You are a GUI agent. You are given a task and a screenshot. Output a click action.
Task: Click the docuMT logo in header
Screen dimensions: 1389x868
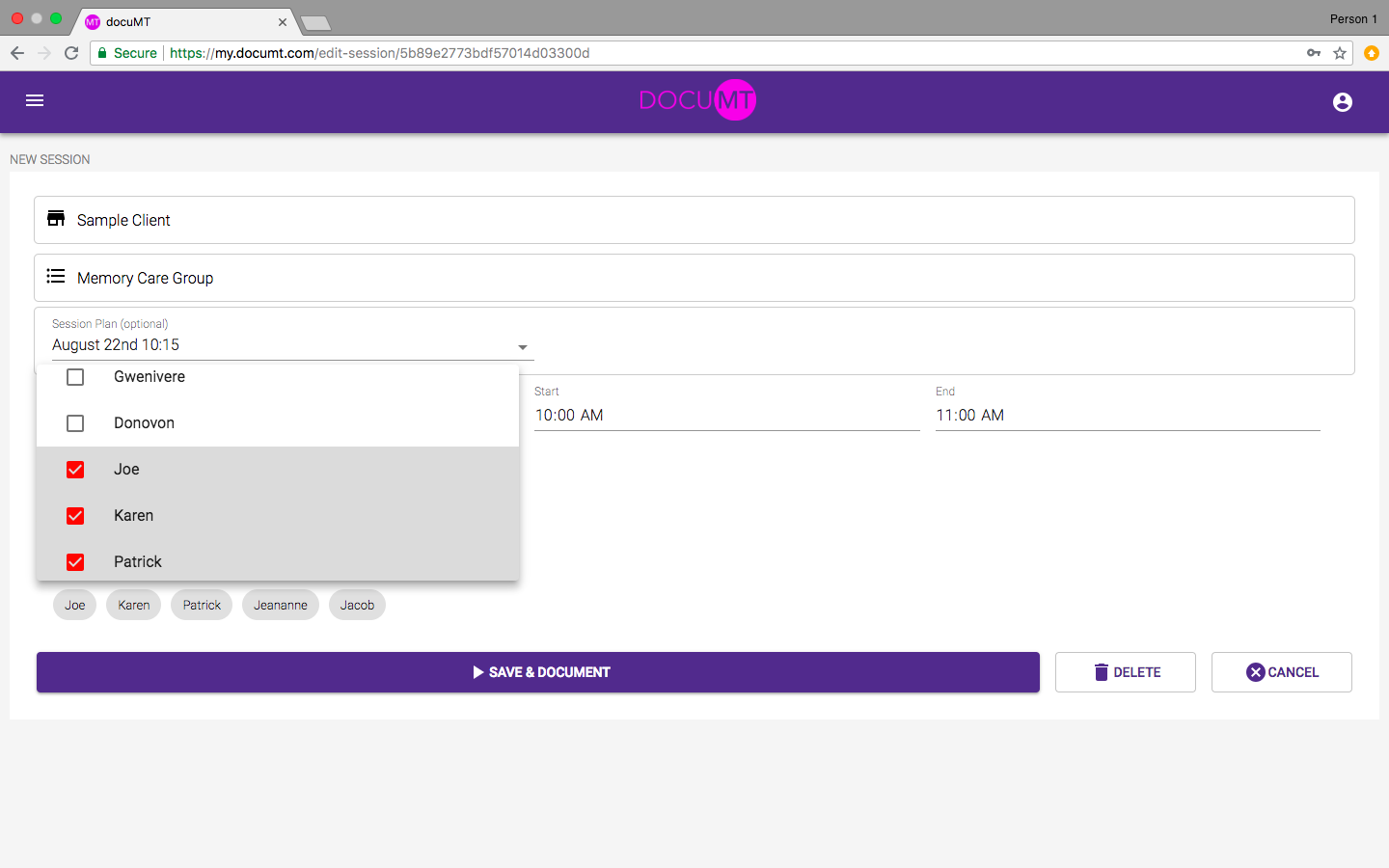[696, 100]
